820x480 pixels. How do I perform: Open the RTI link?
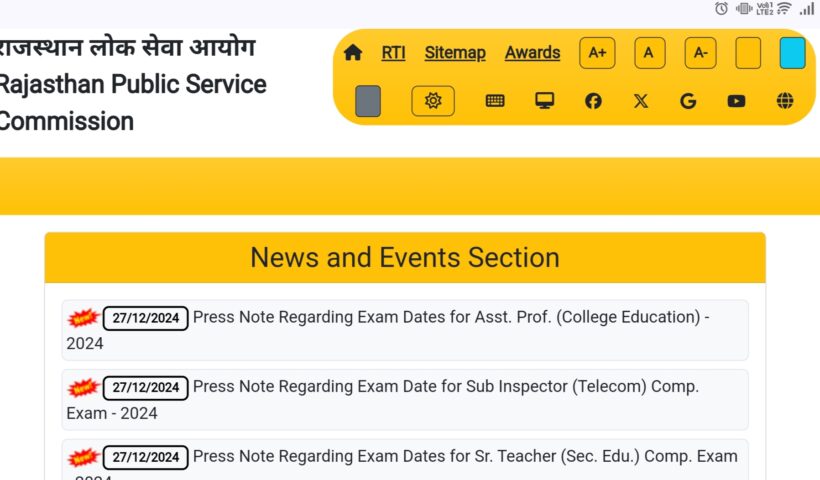click(x=393, y=53)
